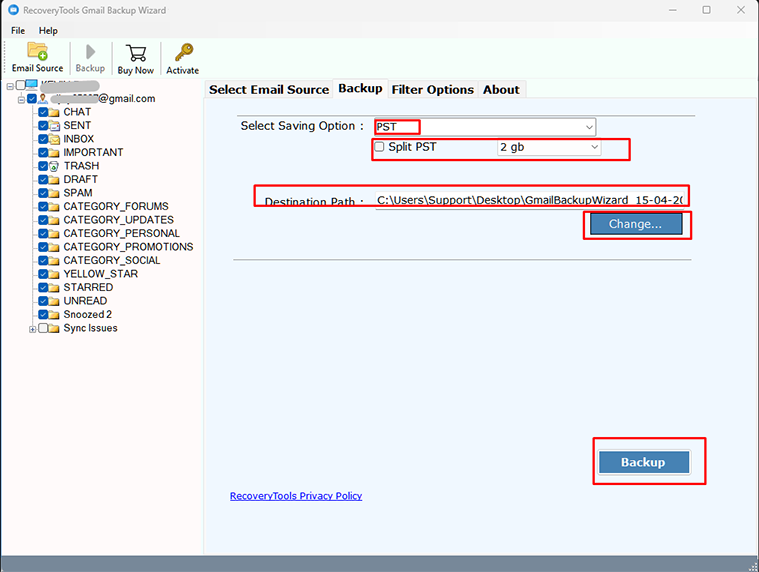Viewport: 759px width, 572px height.
Task: Uncheck the SPAM folder checkbox
Action: point(43,194)
